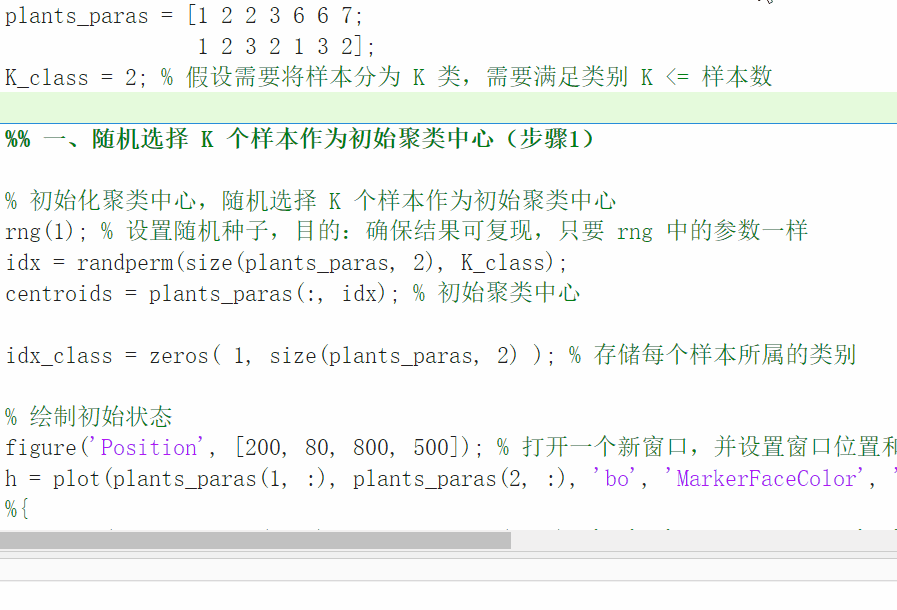
Task: Click the %{ block comment opener
Action: click(17, 508)
